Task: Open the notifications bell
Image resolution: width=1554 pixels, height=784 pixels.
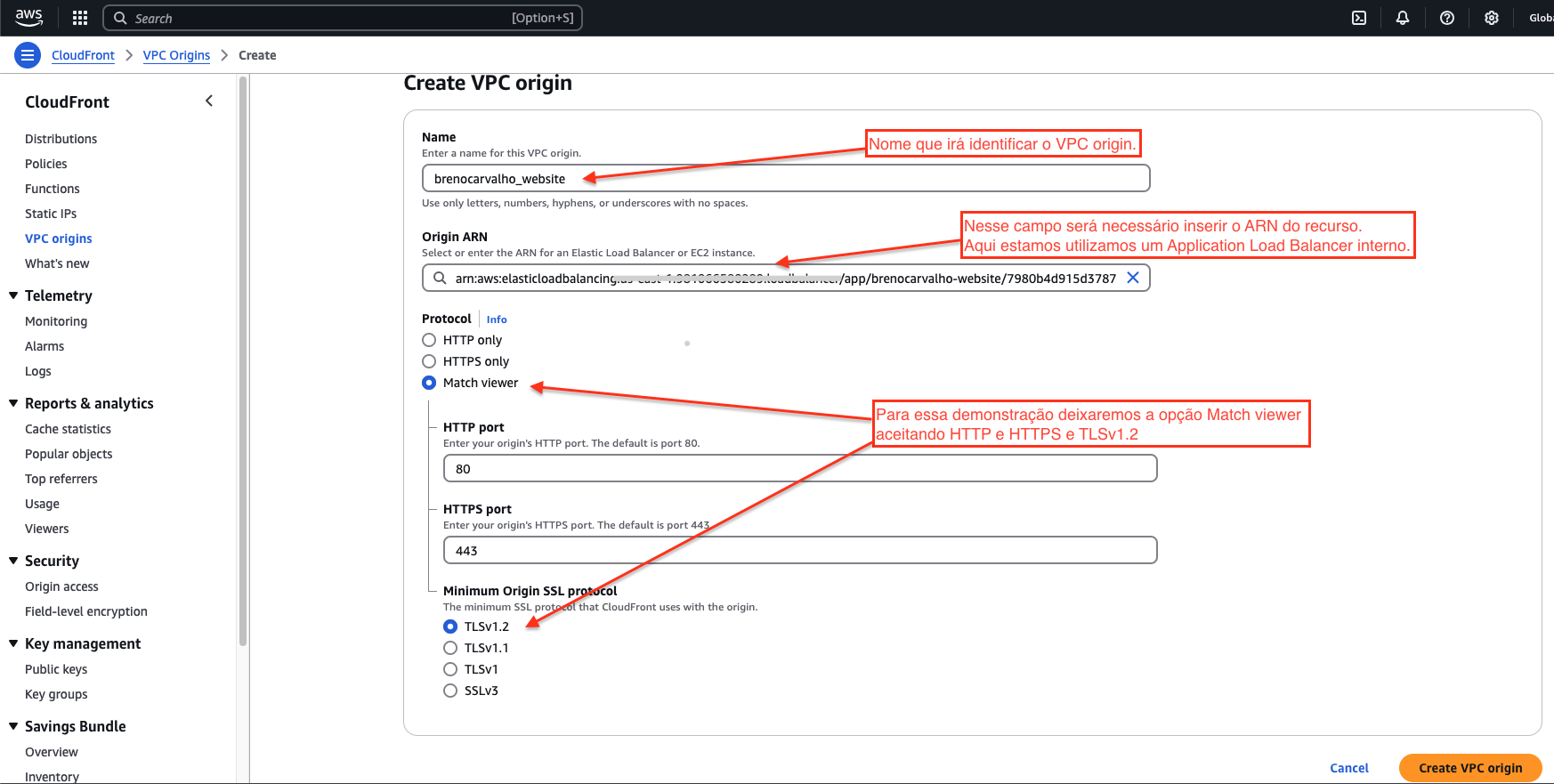Action: click(x=1403, y=18)
